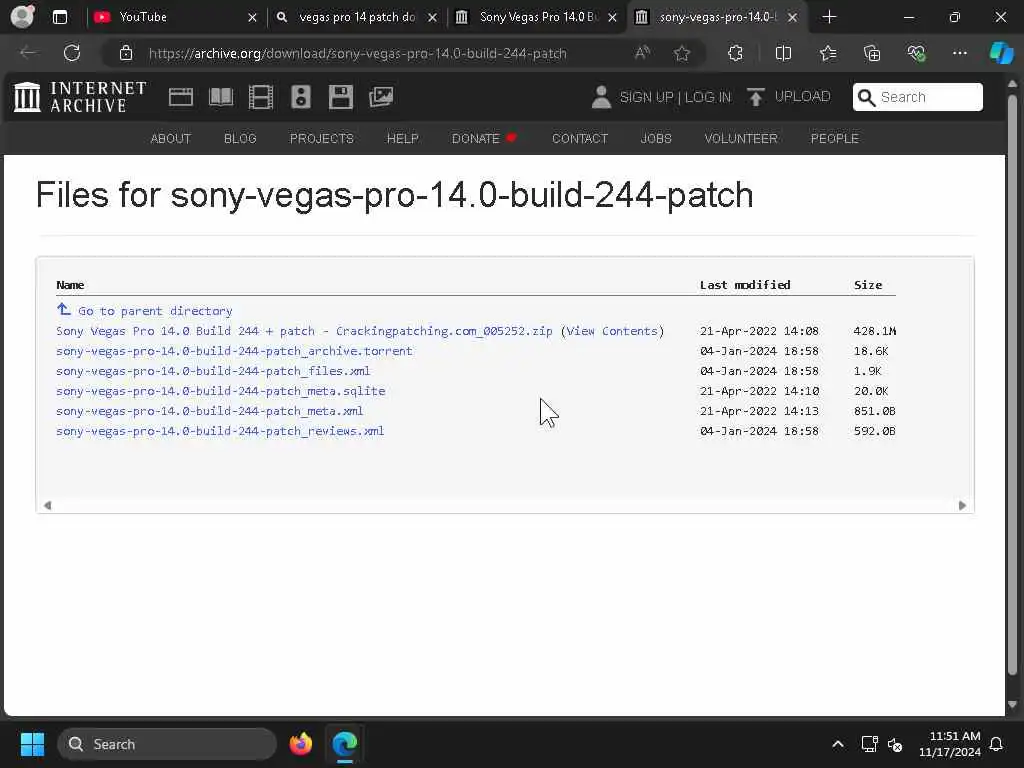The image size is (1024, 768).
Task: Switch to the YouTube tab
Action: [173, 17]
